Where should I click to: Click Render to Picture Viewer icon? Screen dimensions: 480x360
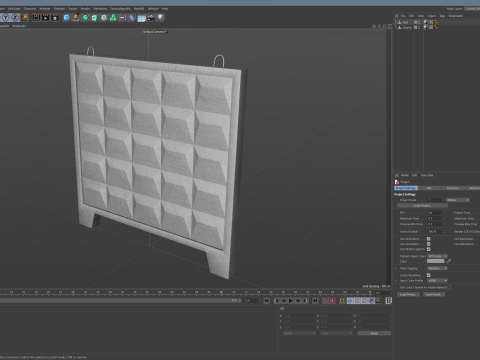(45, 17)
